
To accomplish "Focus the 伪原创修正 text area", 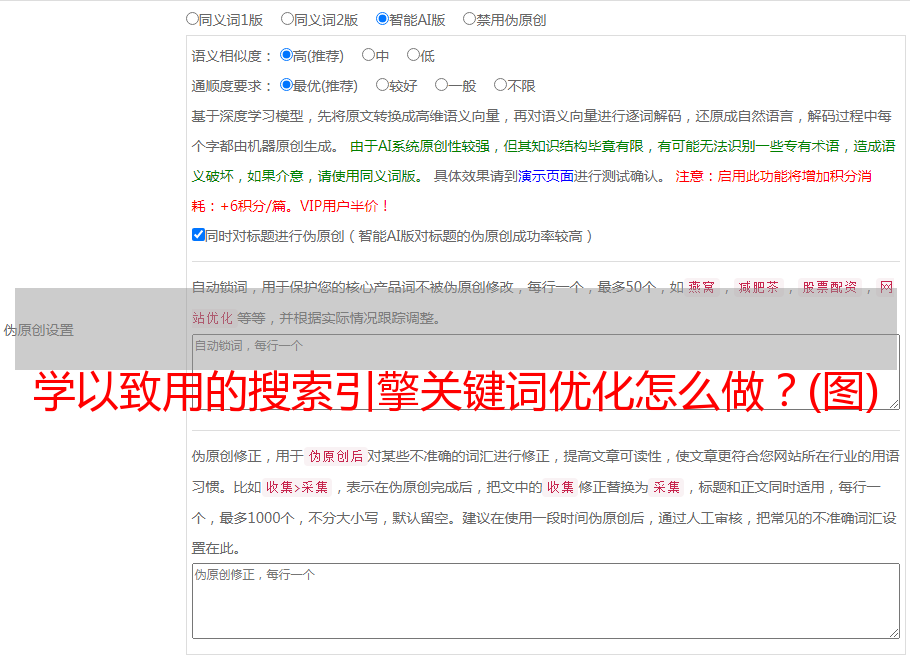I will point(545,600).
